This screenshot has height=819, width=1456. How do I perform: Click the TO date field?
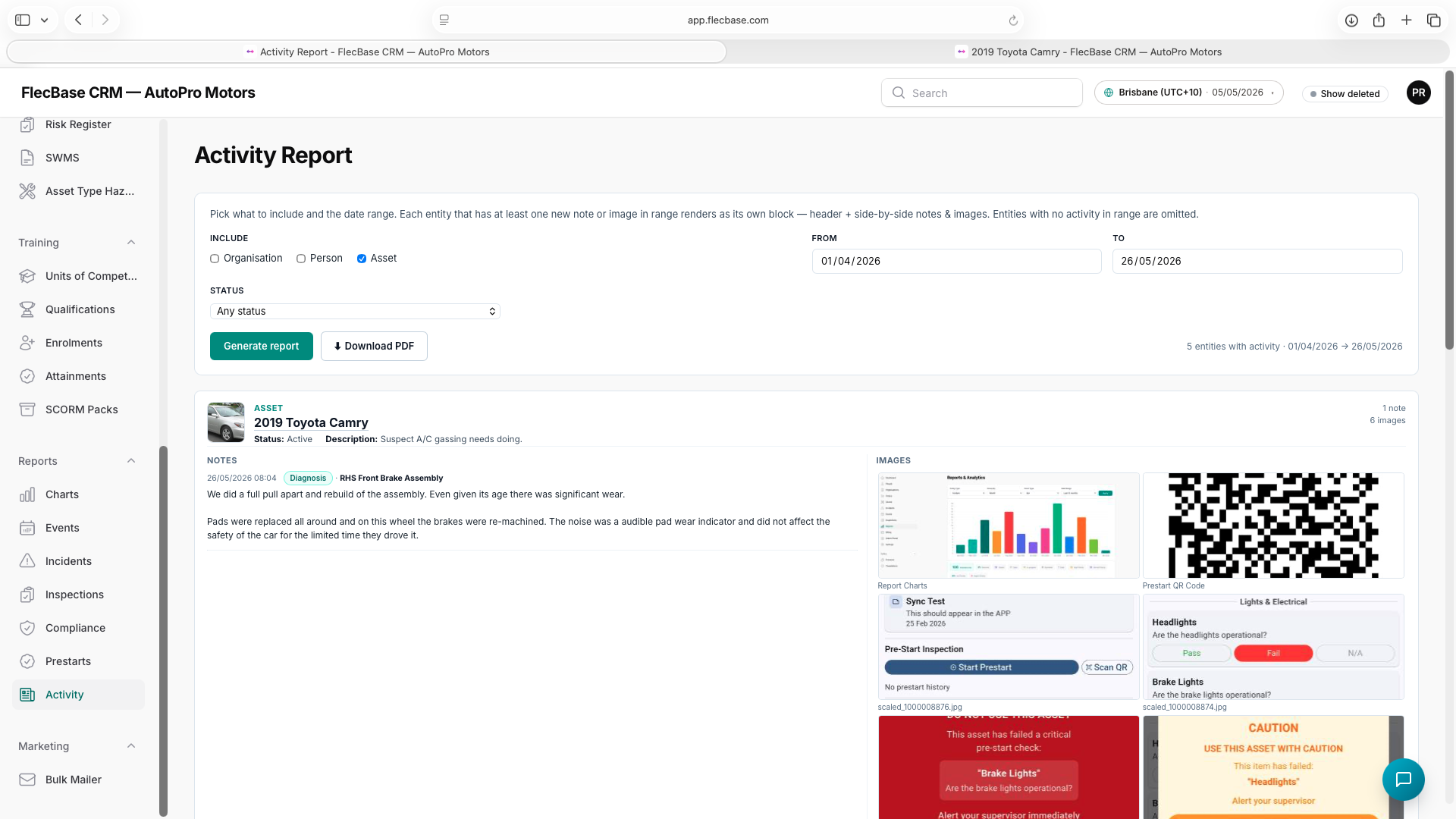(1257, 261)
